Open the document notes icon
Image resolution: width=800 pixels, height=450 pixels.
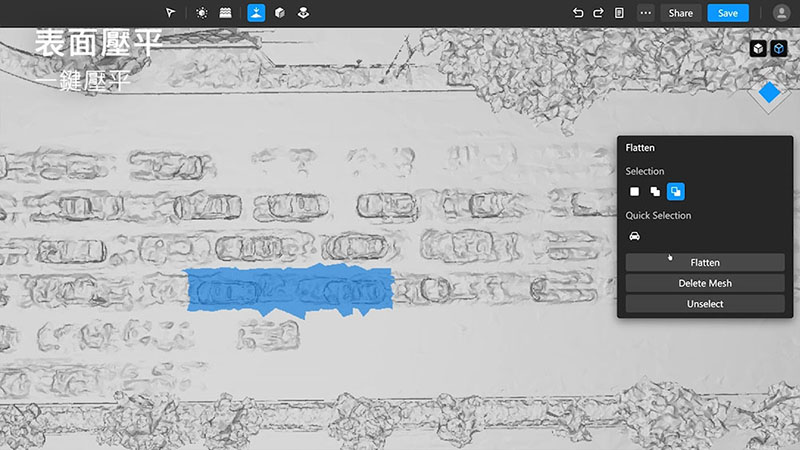[x=620, y=13]
